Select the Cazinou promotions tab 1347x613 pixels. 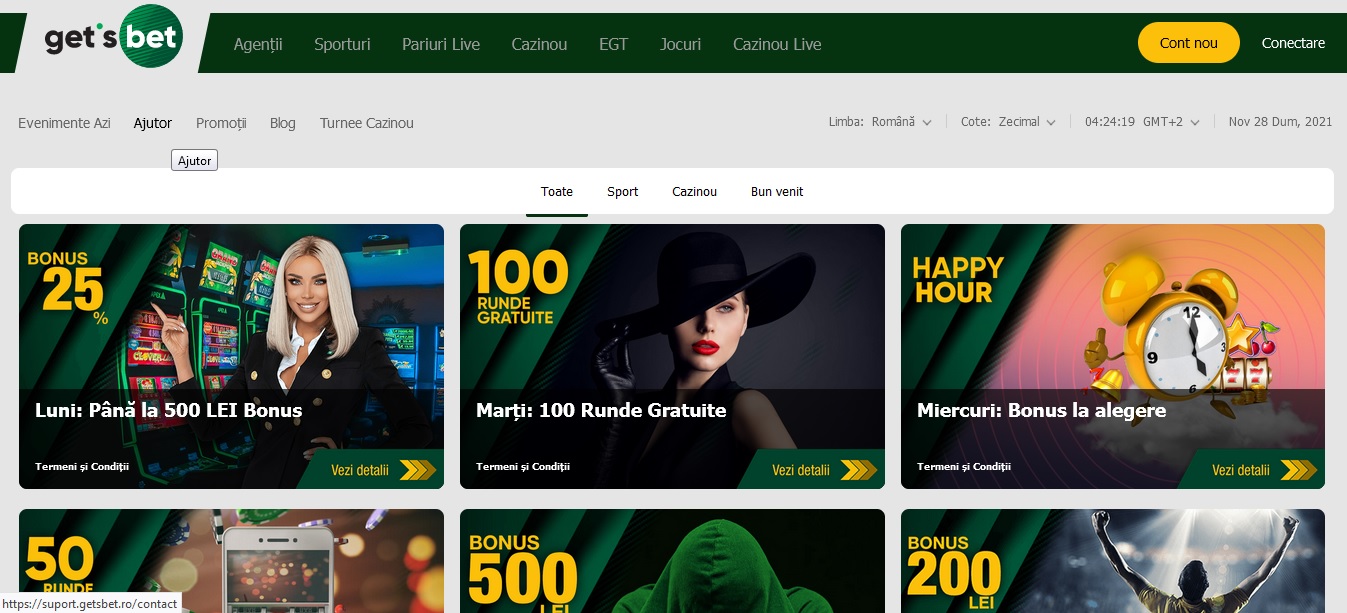pyautogui.click(x=694, y=192)
